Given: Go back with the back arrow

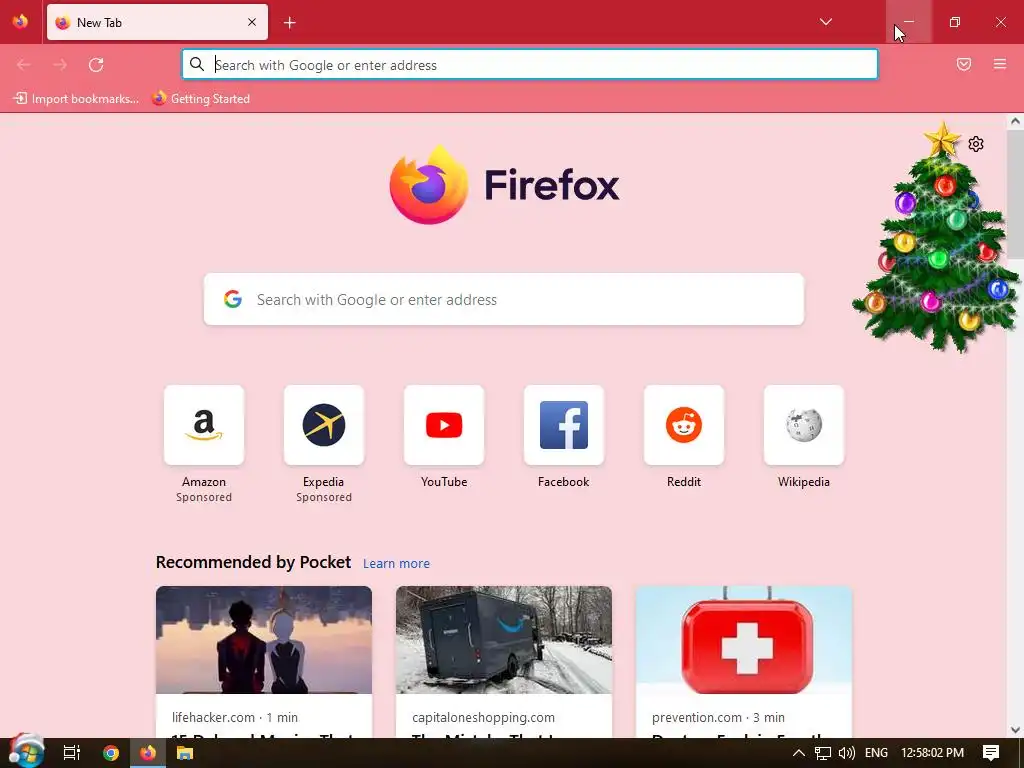Looking at the screenshot, I should tap(24, 65).
